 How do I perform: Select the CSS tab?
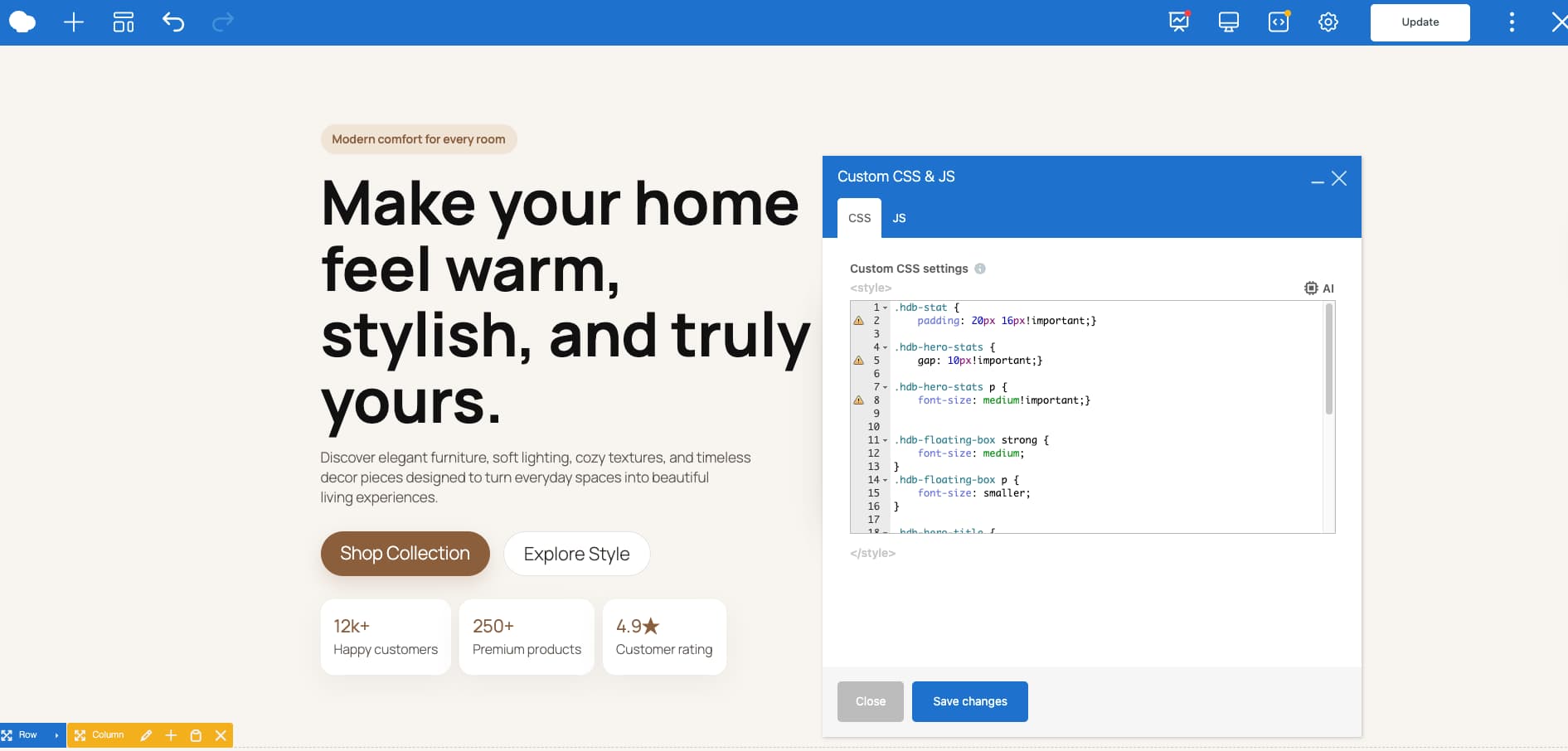859,218
